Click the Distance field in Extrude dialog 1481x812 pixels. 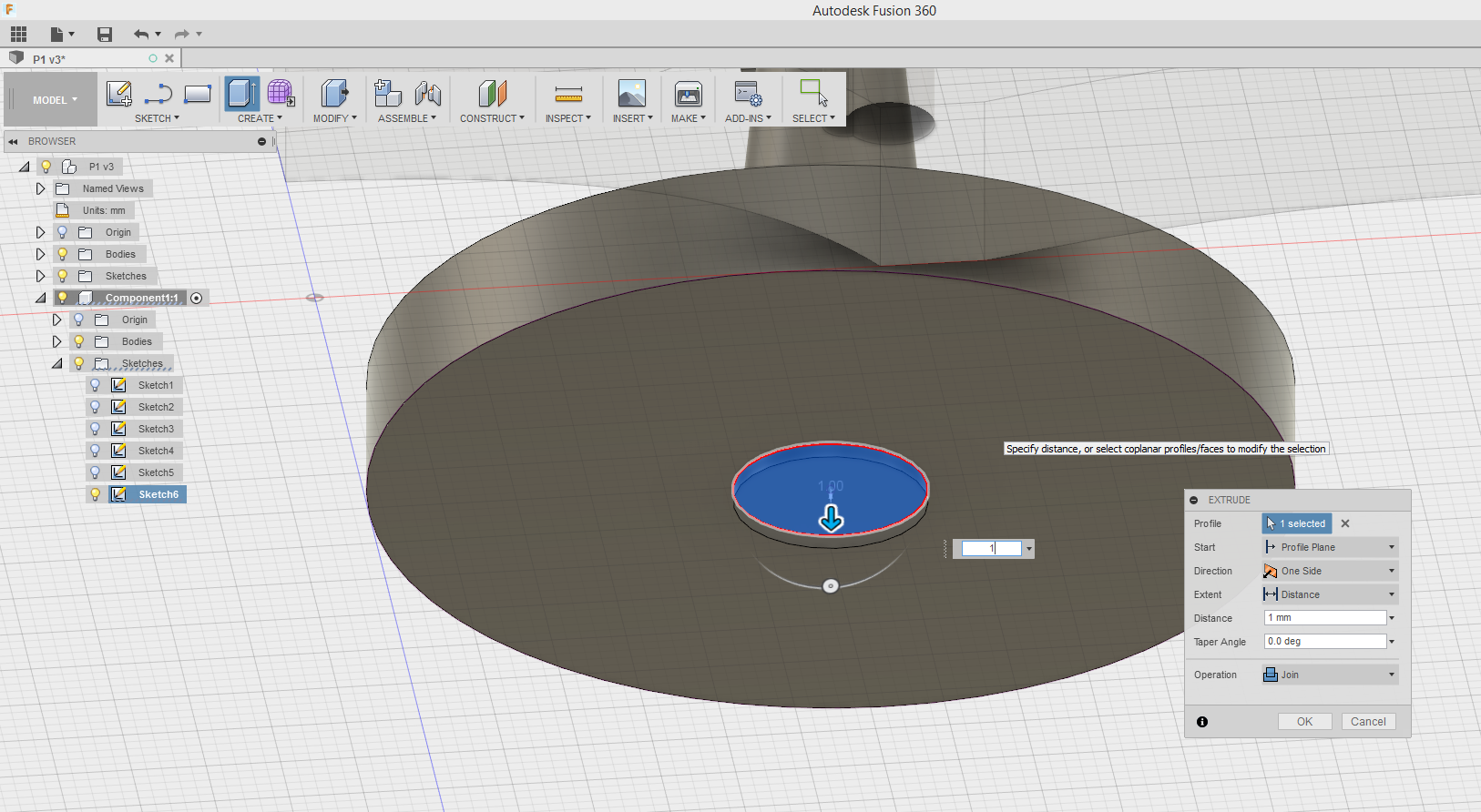pyautogui.click(x=1325, y=618)
